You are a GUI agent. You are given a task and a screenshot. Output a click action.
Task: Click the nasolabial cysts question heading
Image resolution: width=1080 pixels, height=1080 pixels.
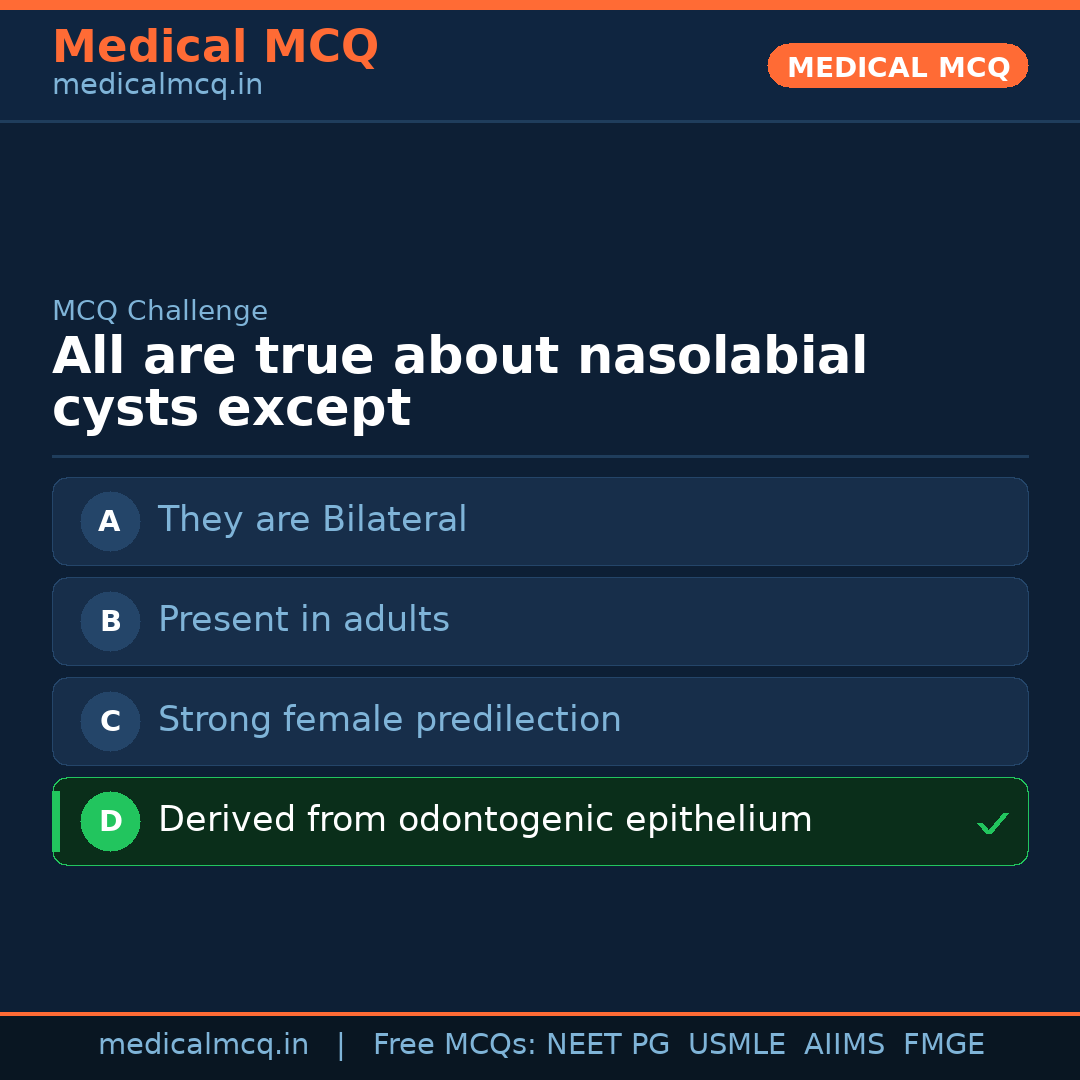(459, 382)
